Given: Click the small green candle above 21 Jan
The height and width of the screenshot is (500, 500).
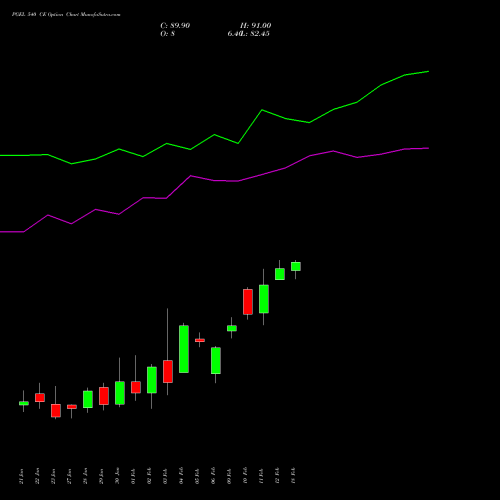Looking at the screenshot, I should click(x=24, y=403).
